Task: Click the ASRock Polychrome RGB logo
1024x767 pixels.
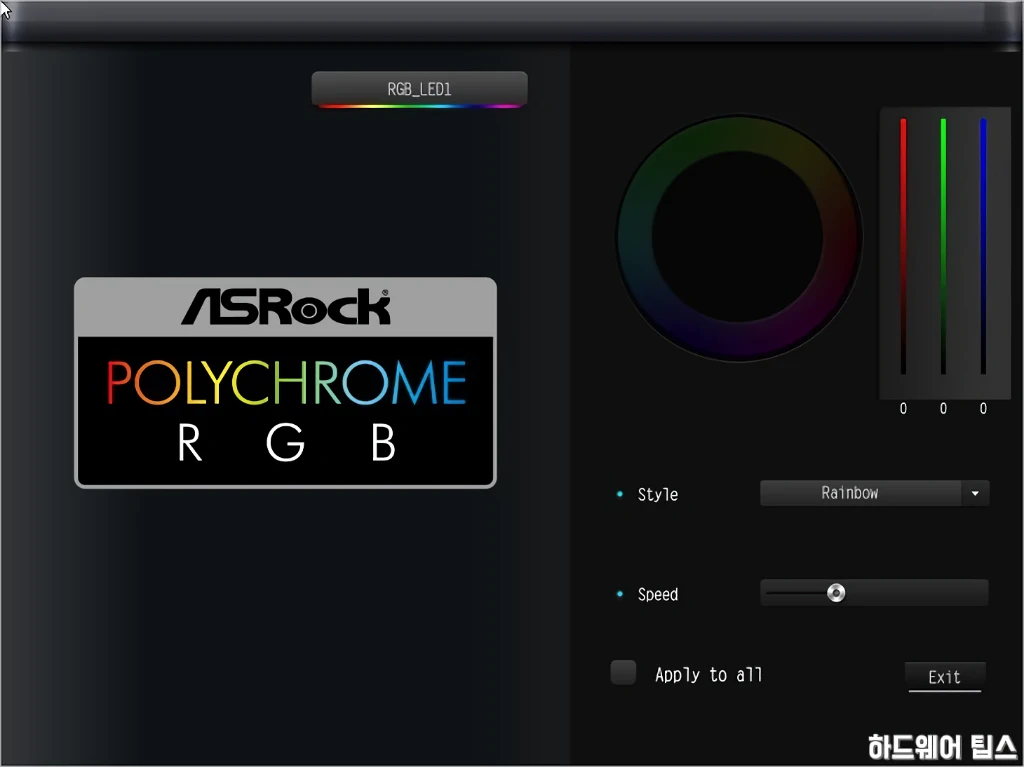Action: pyautogui.click(x=285, y=383)
